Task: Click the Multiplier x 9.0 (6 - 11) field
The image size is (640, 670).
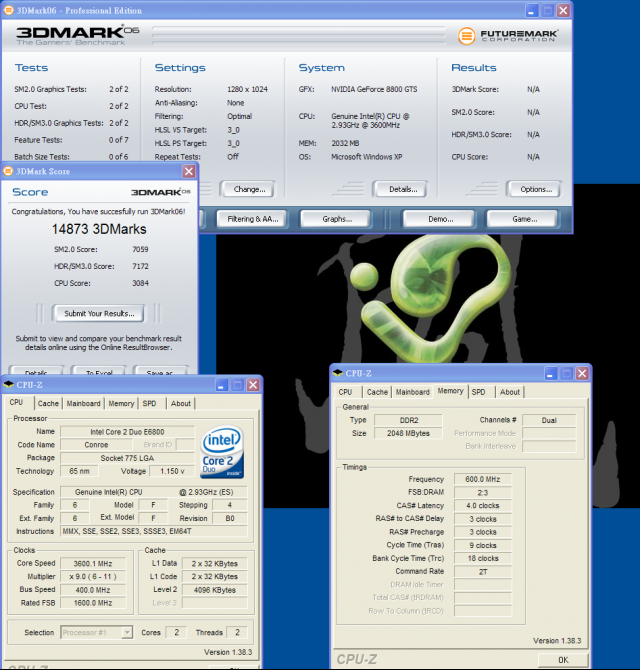Action: pos(93,577)
